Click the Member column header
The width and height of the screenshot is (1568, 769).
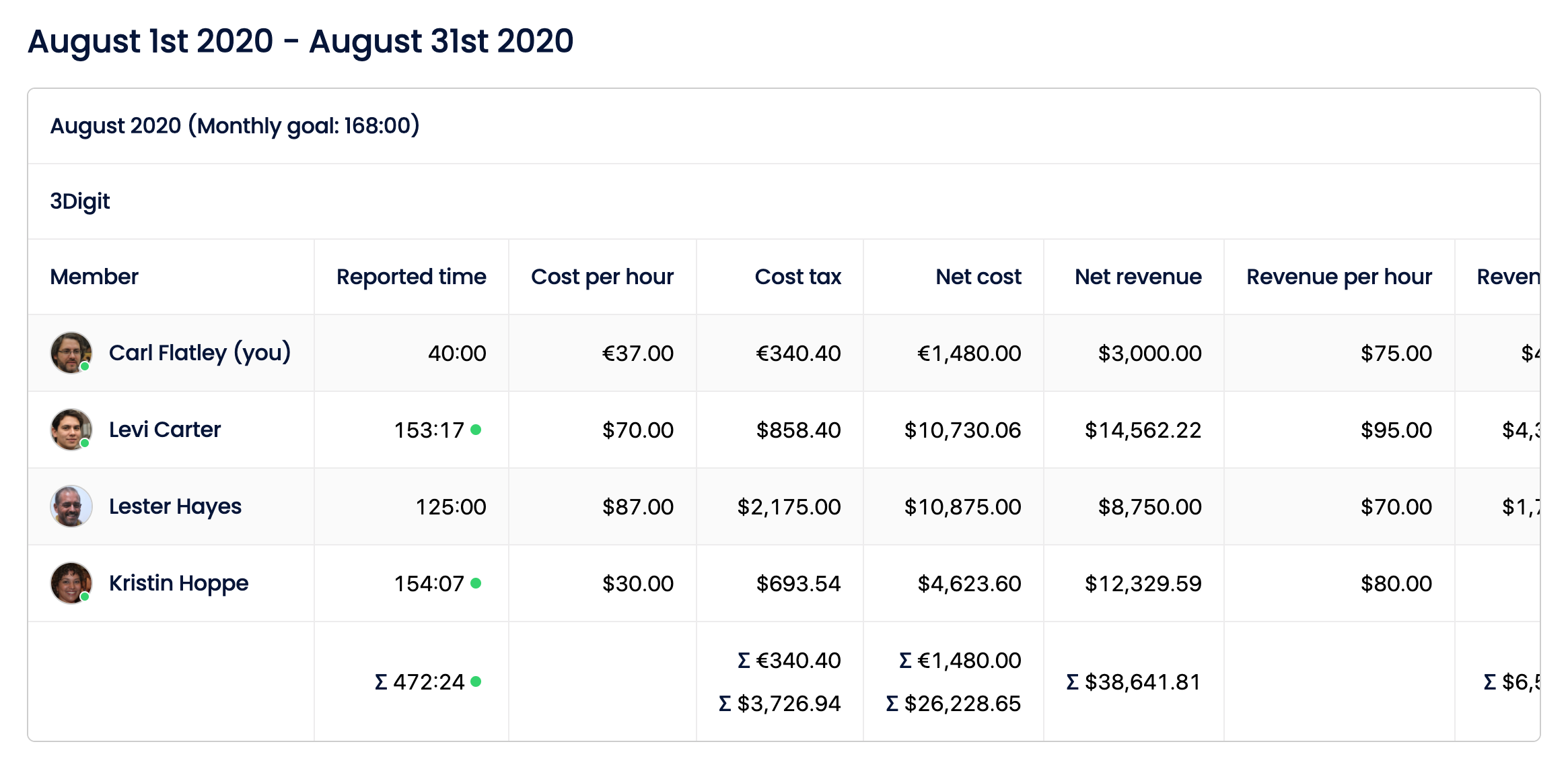[x=94, y=277]
